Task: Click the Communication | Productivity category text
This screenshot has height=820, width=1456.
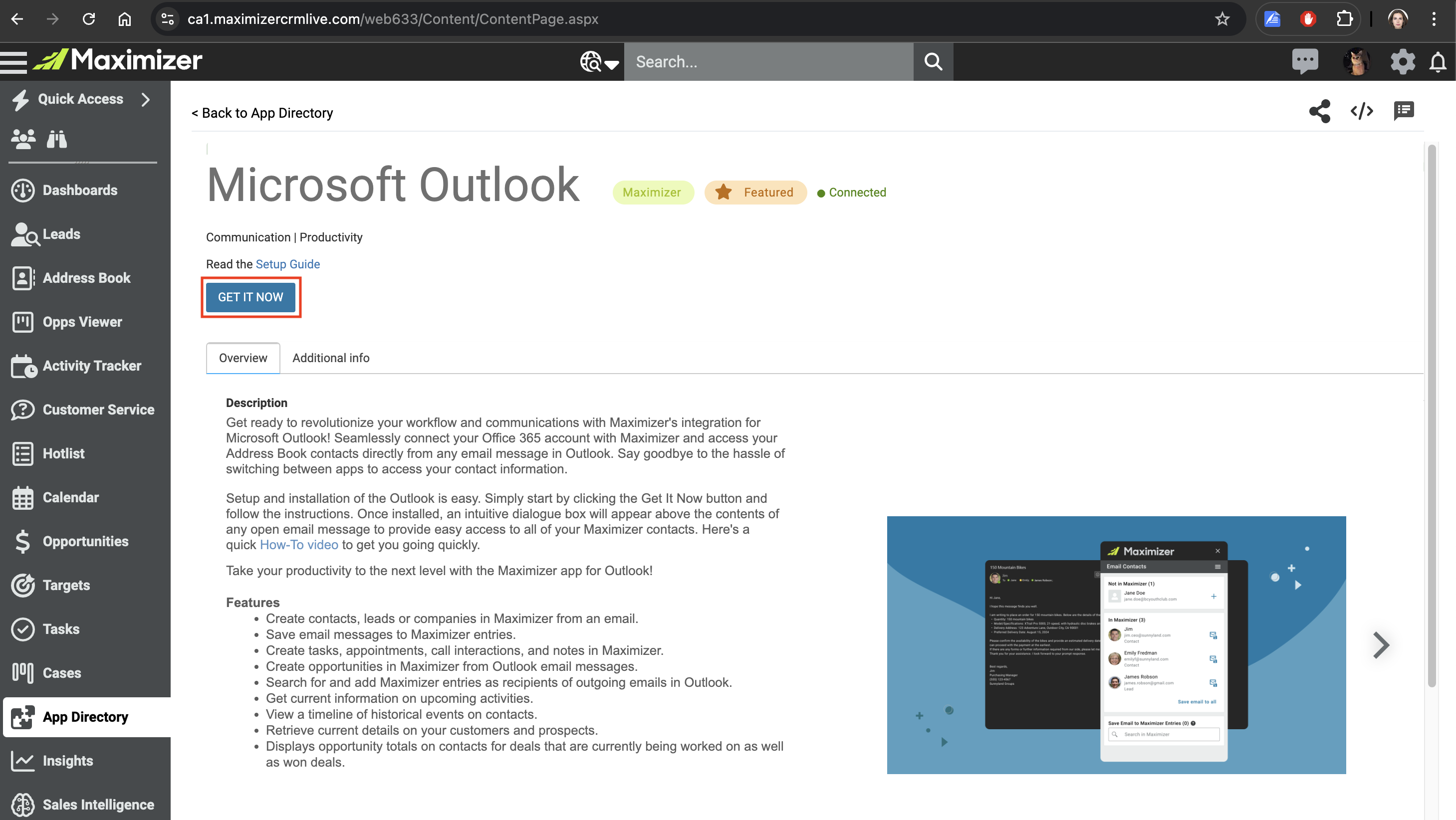Action: pyautogui.click(x=284, y=237)
